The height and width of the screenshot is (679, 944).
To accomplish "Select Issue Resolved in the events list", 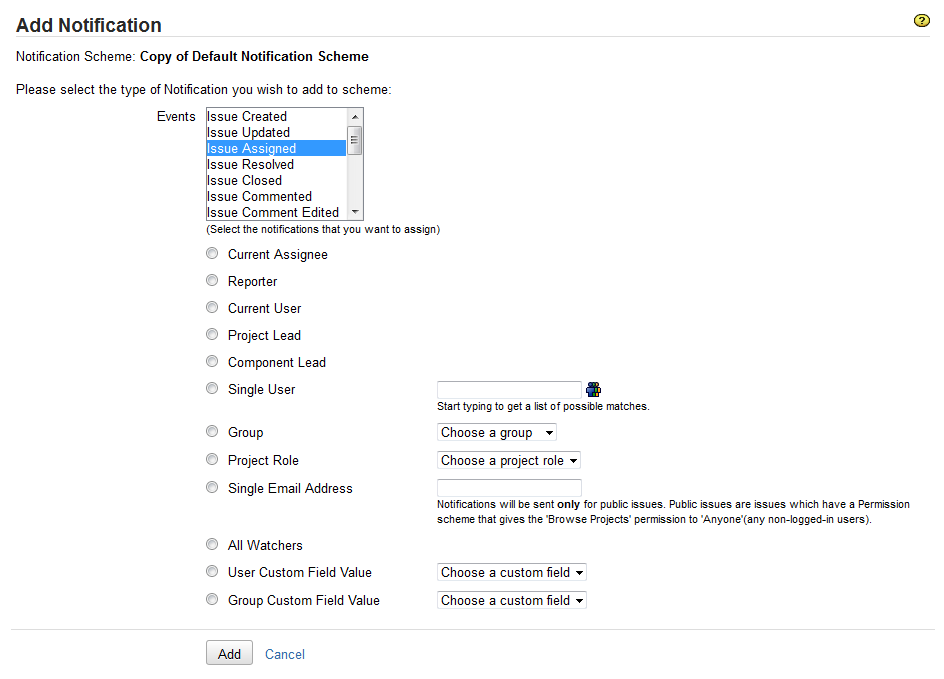I will (250, 165).
